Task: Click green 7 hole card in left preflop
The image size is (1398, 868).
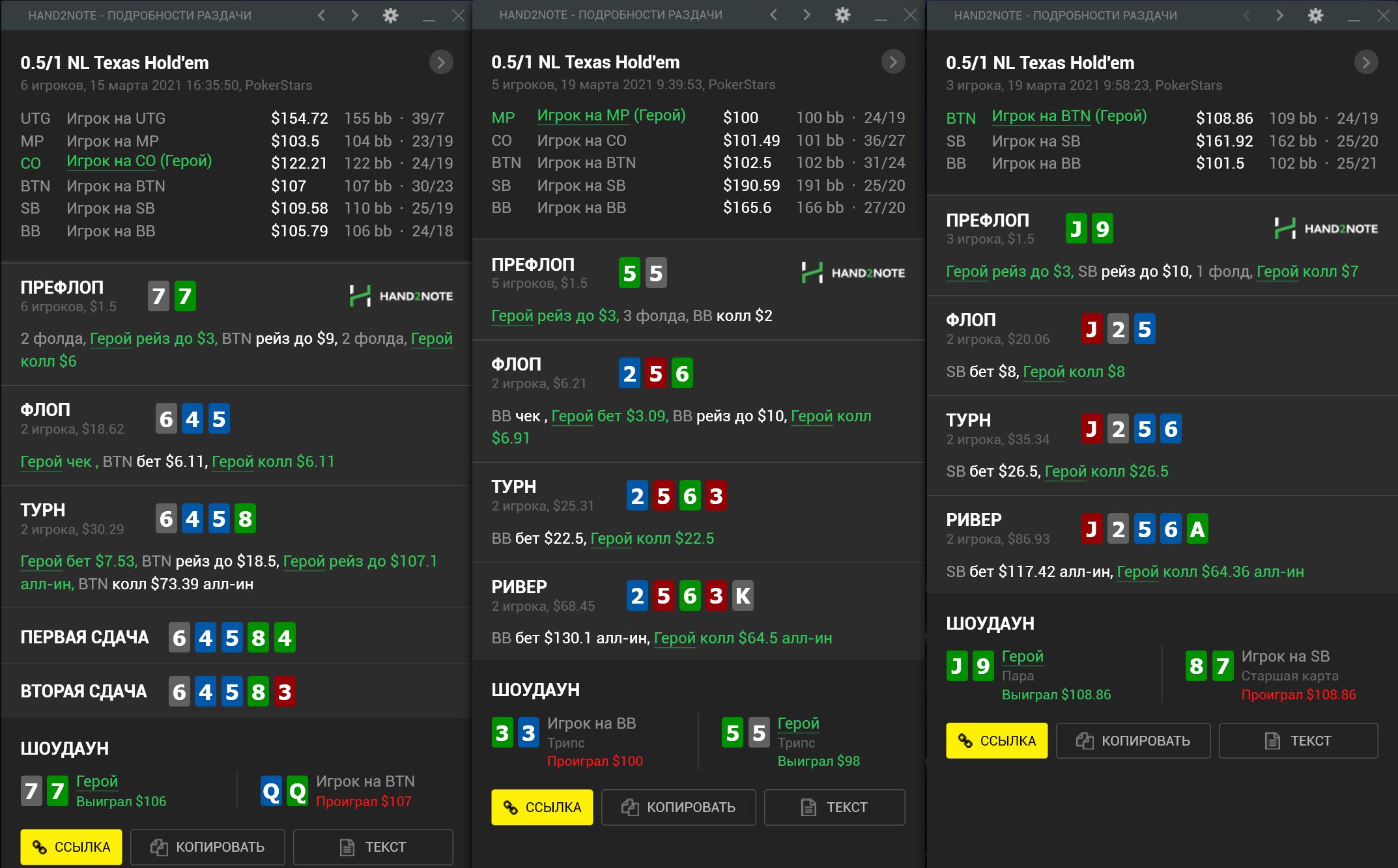Action: pyautogui.click(x=185, y=296)
